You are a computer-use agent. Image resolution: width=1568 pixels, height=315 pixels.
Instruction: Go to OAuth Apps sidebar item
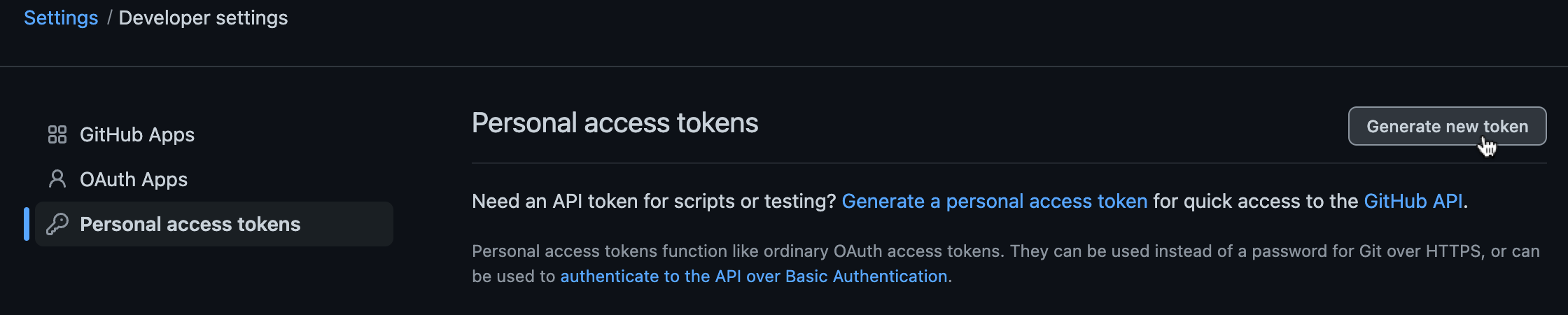pyautogui.click(x=134, y=179)
